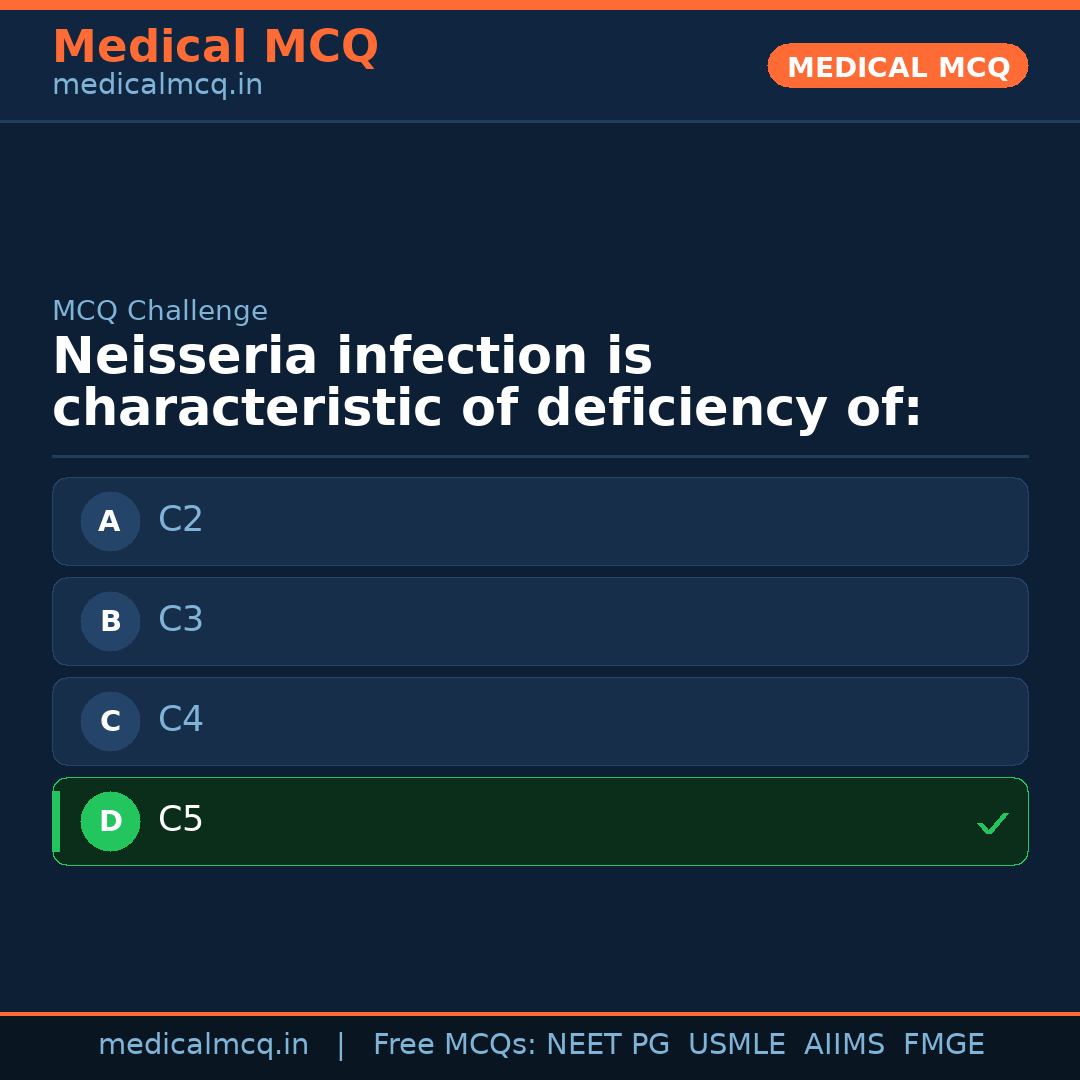Click the Neisseria infection question text
This screenshot has width=1080, height=1080.
click(x=486, y=383)
